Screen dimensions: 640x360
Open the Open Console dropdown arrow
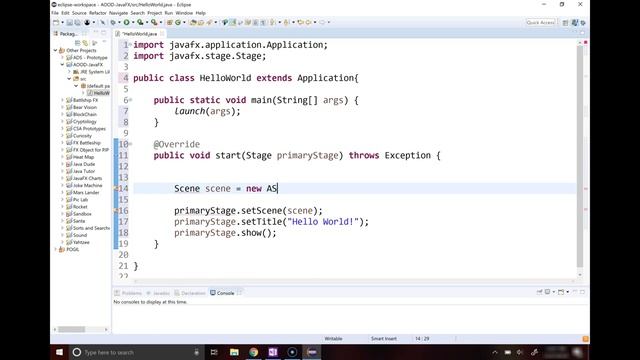[567, 292]
